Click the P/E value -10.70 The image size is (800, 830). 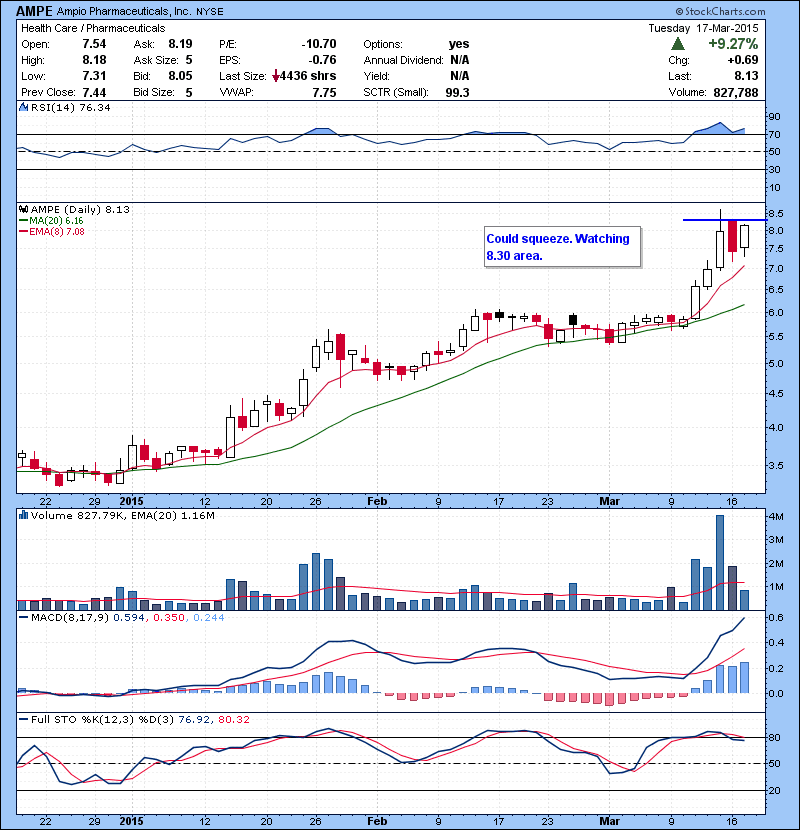(319, 44)
